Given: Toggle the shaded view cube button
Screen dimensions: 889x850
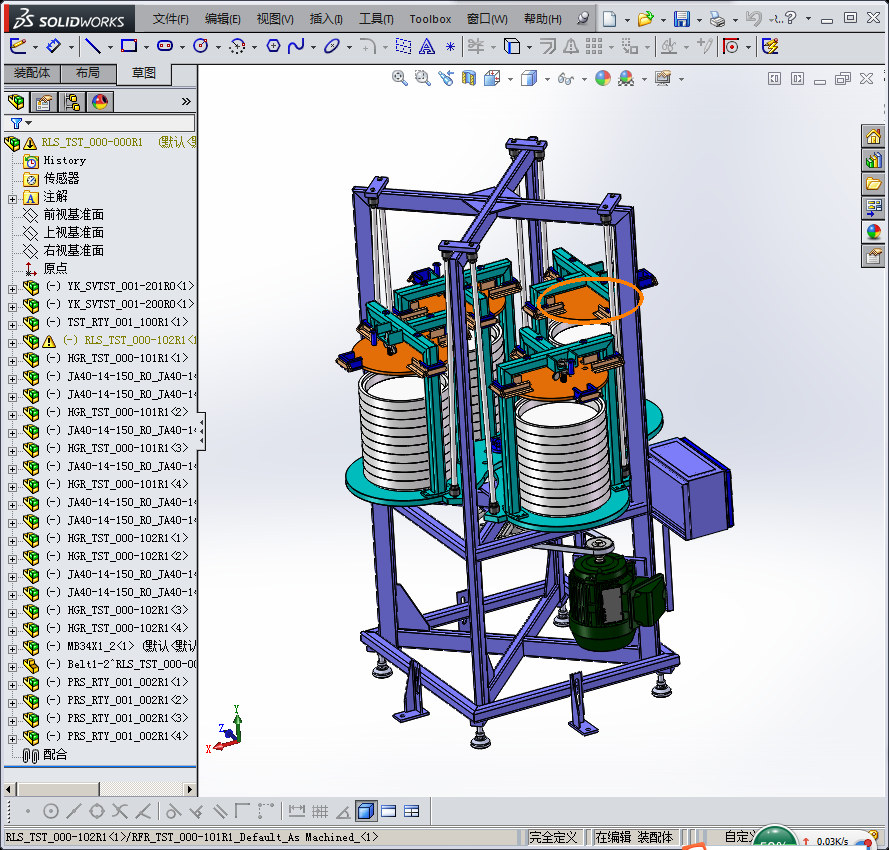Looking at the screenshot, I should click(x=366, y=811).
